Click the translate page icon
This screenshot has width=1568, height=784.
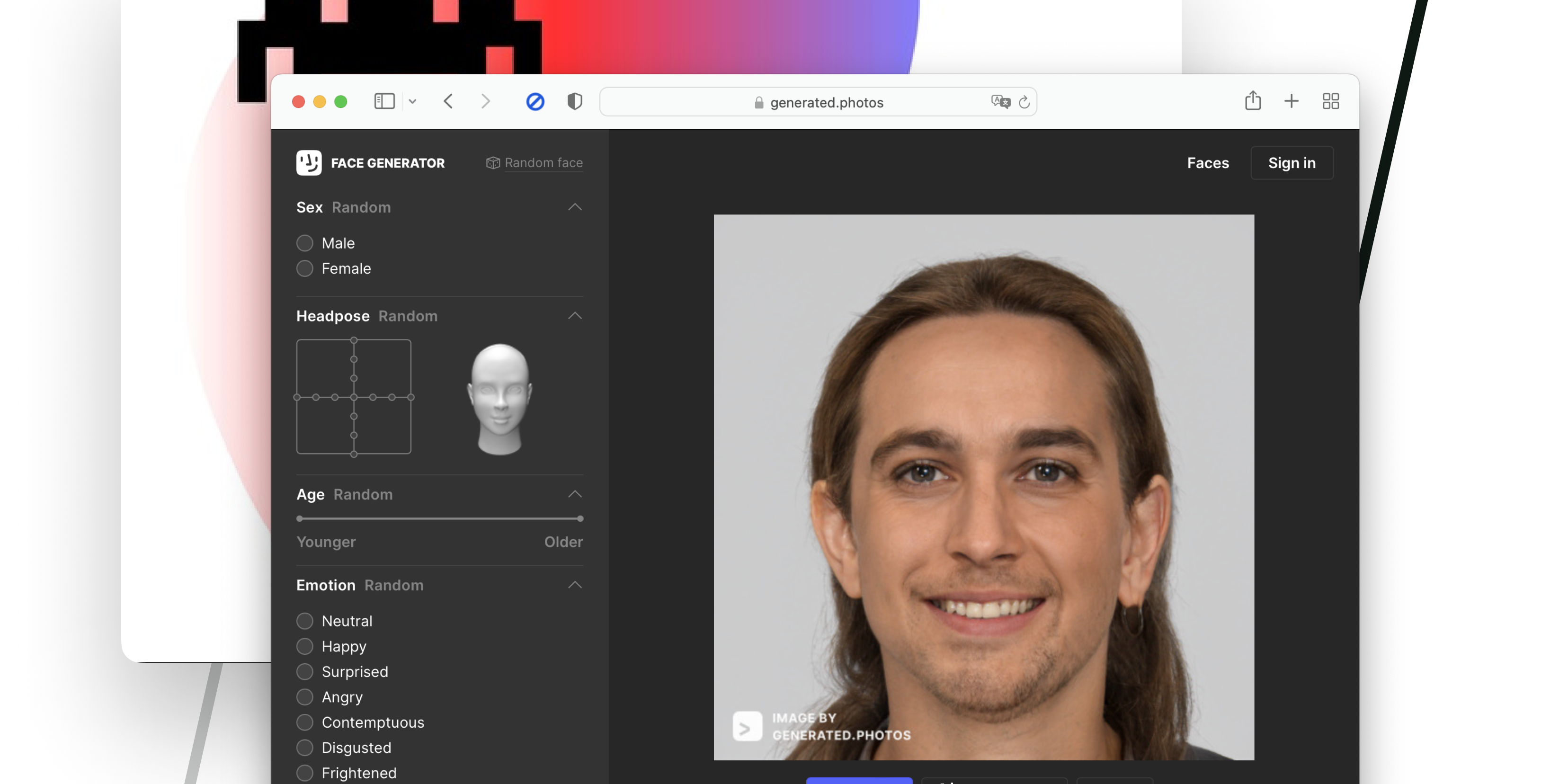click(999, 102)
